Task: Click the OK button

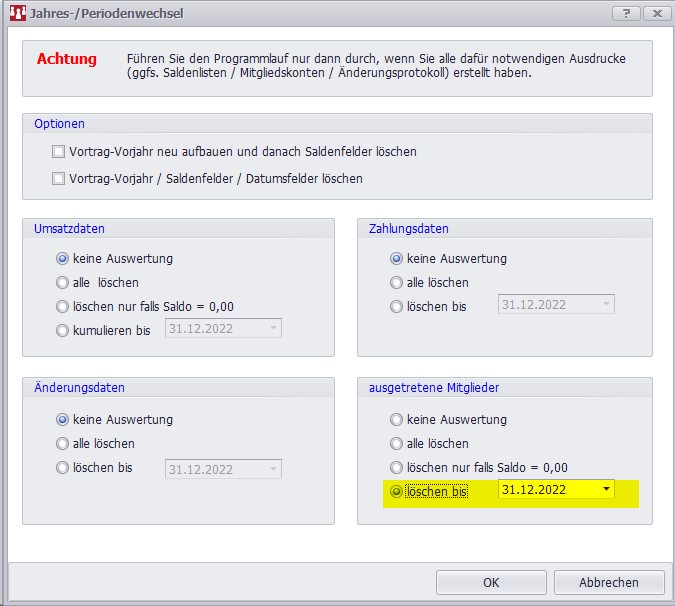Action: point(491,582)
